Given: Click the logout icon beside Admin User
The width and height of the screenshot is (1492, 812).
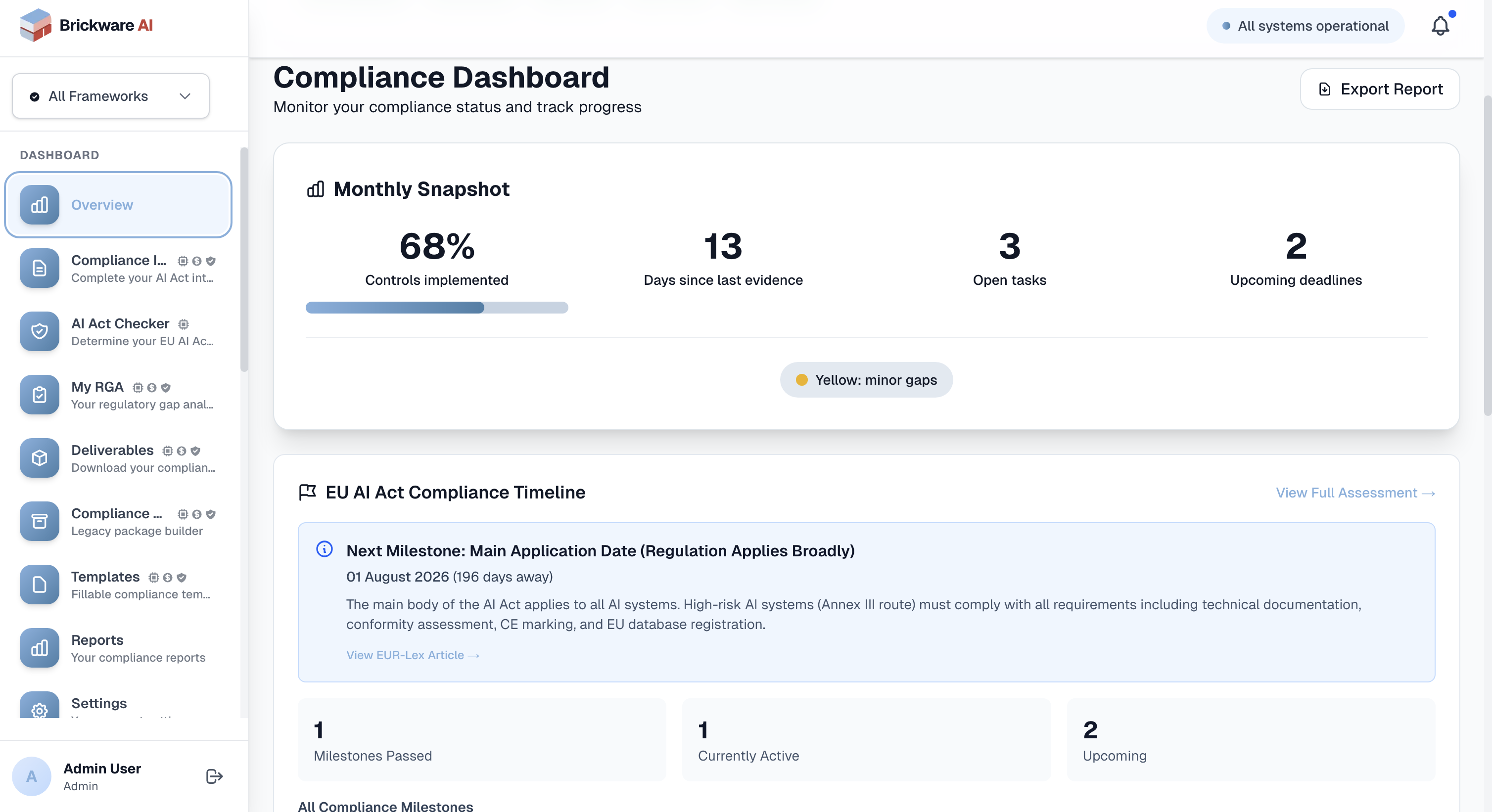Looking at the screenshot, I should (214, 776).
